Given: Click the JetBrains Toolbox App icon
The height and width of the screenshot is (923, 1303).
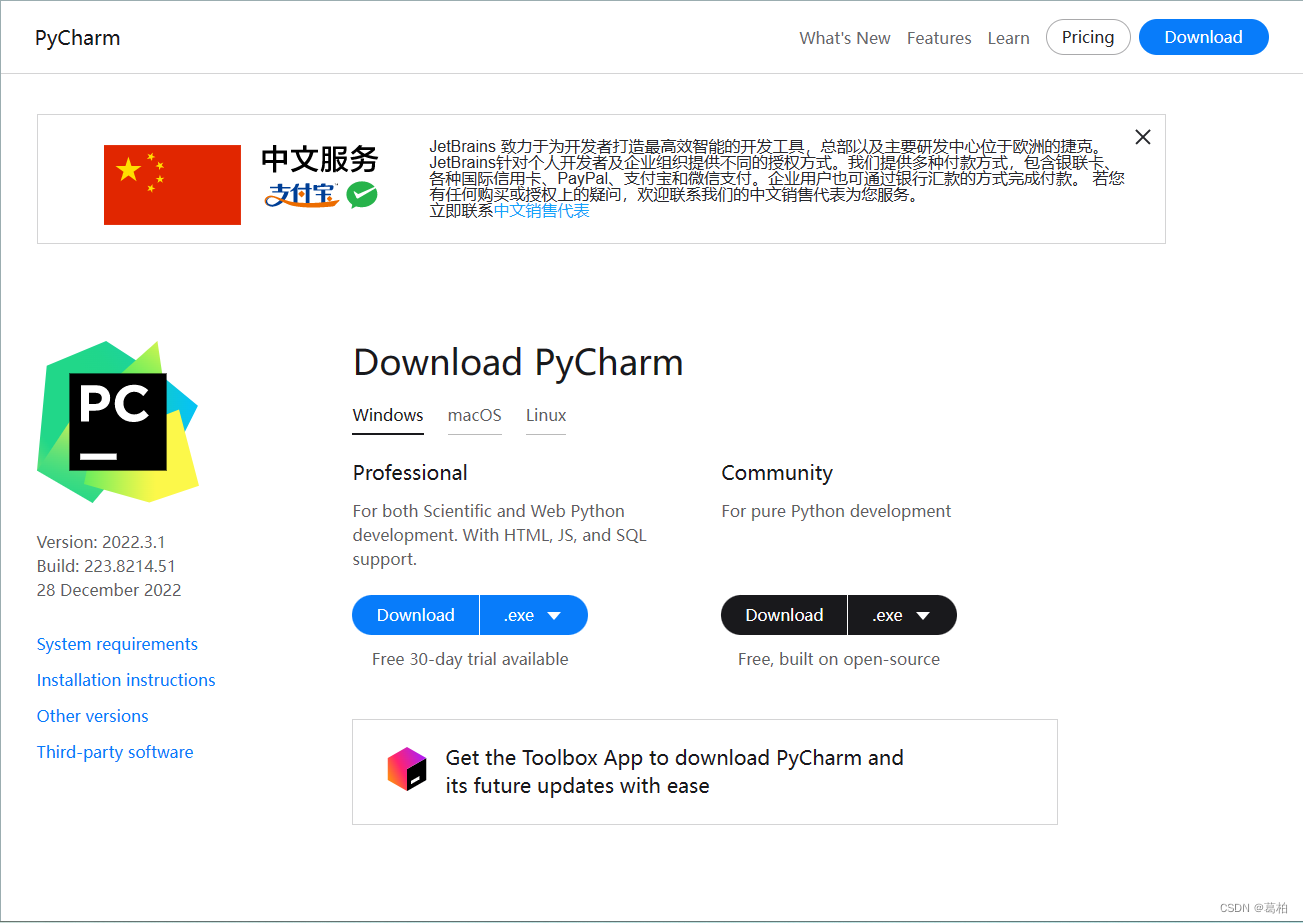Looking at the screenshot, I should pyautogui.click(x=407, y=769).
